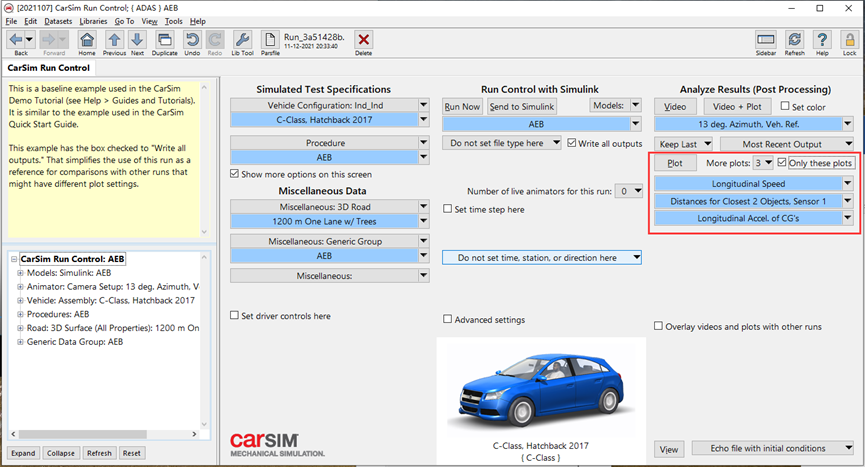Screen dimensions: 865x467
Task: Enable Set driver controls here checkbox
Action: (234, 315)
